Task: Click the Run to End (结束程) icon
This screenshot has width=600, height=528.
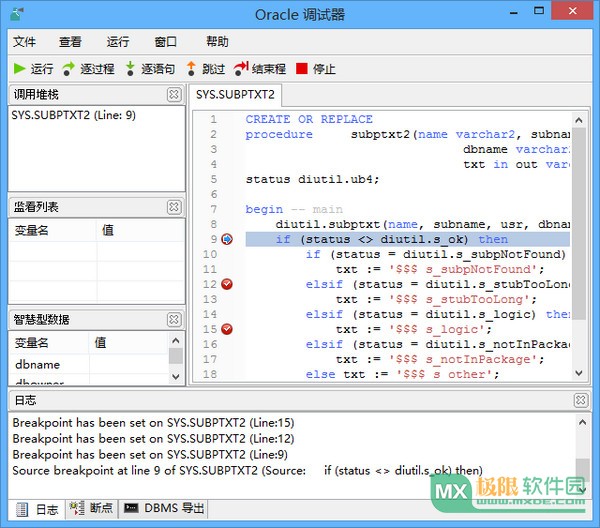Action: [241, 69]
